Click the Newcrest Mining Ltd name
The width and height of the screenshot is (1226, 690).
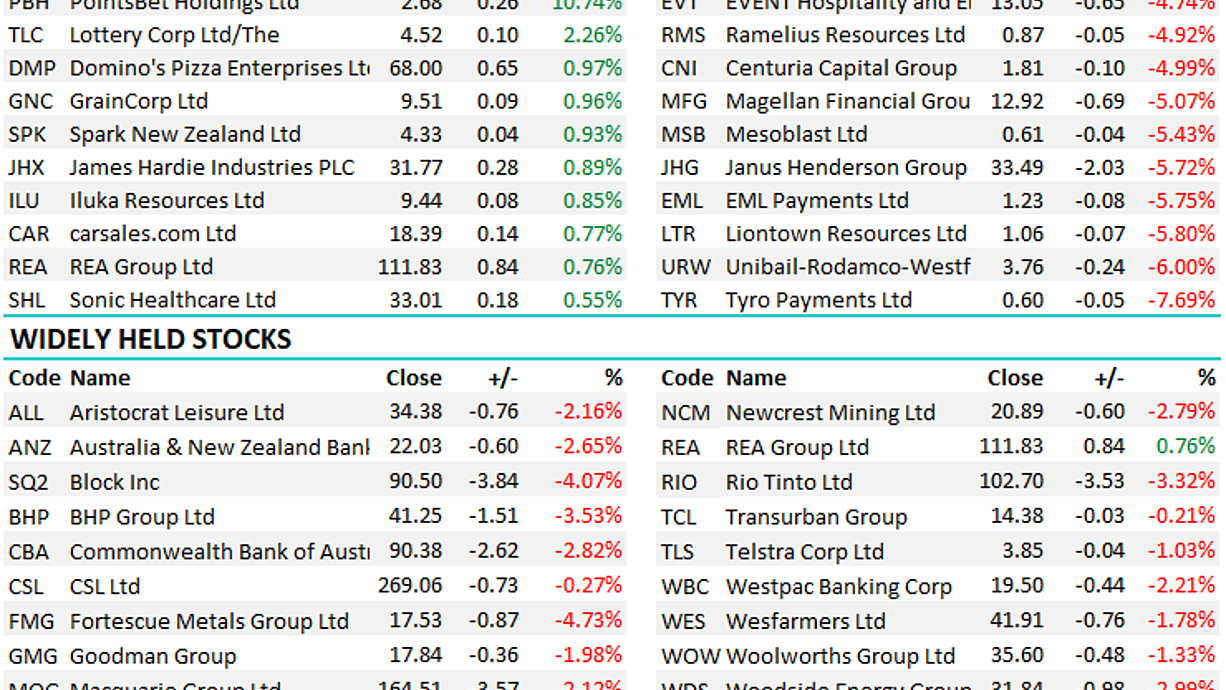830,412
